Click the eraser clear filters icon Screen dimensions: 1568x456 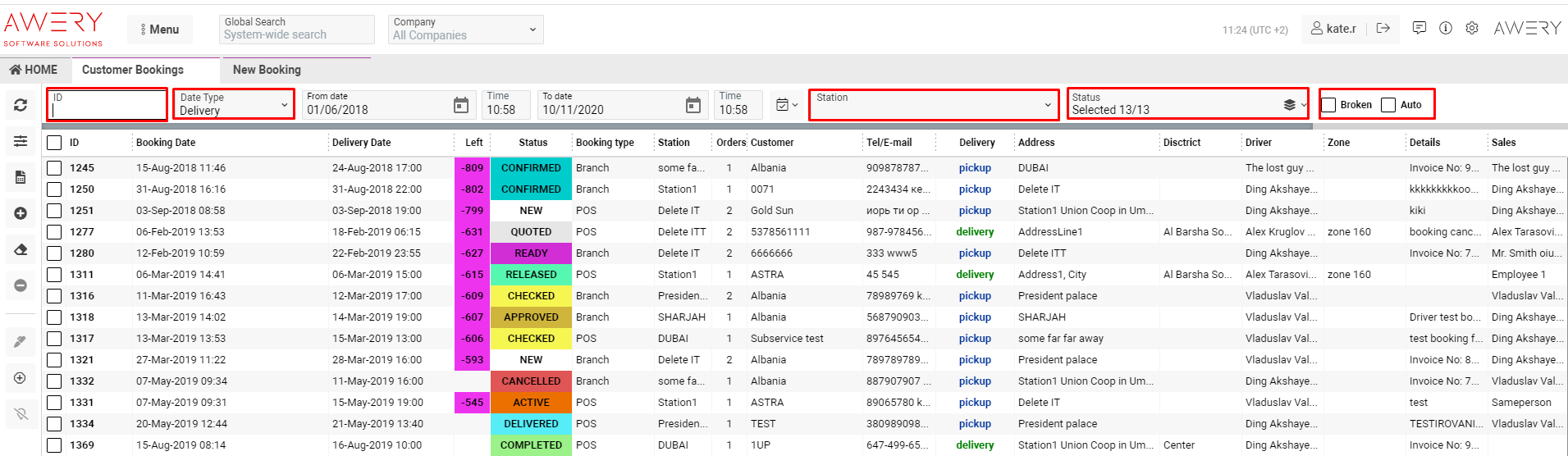21,249
